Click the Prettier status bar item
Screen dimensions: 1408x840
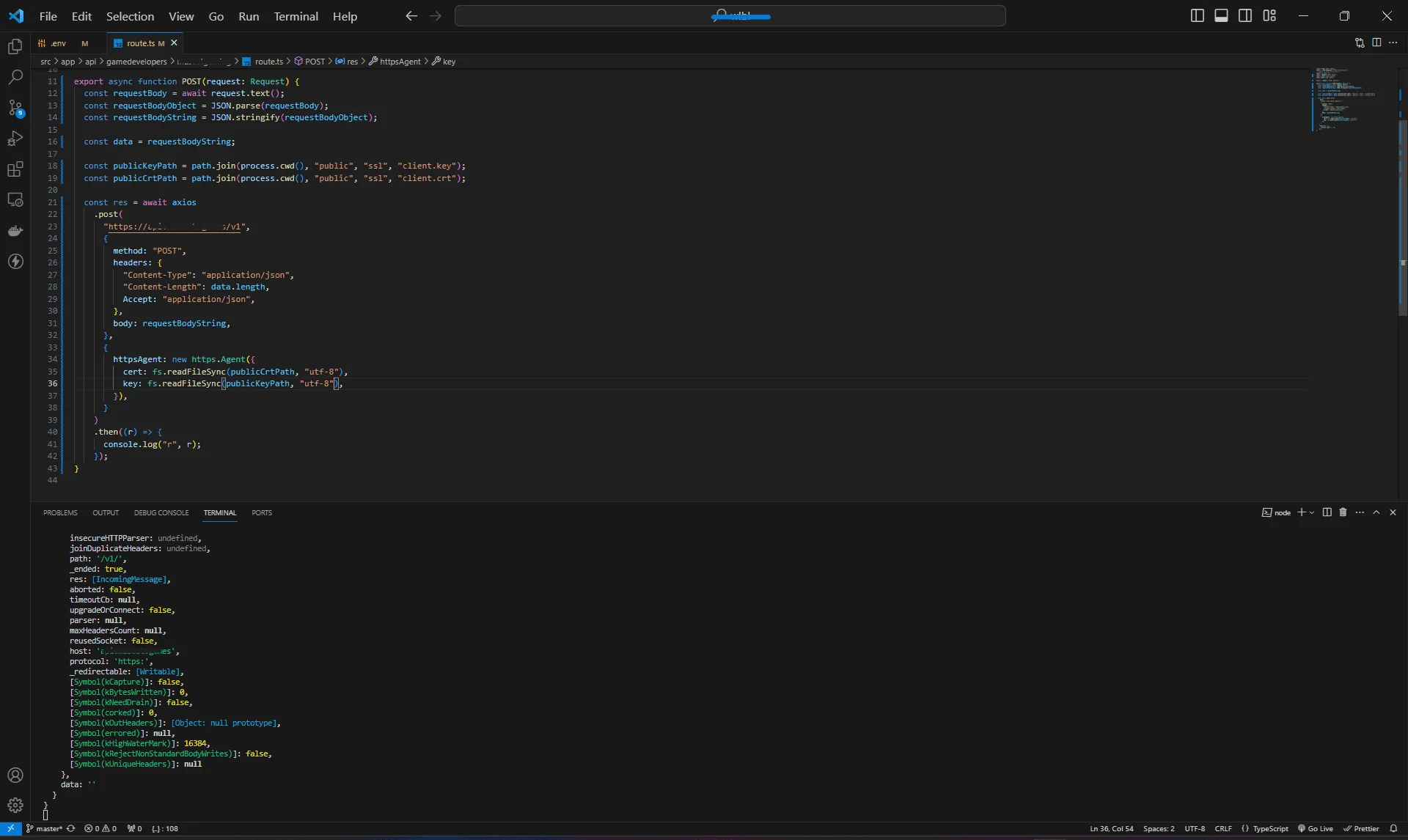click(1362, 829)
